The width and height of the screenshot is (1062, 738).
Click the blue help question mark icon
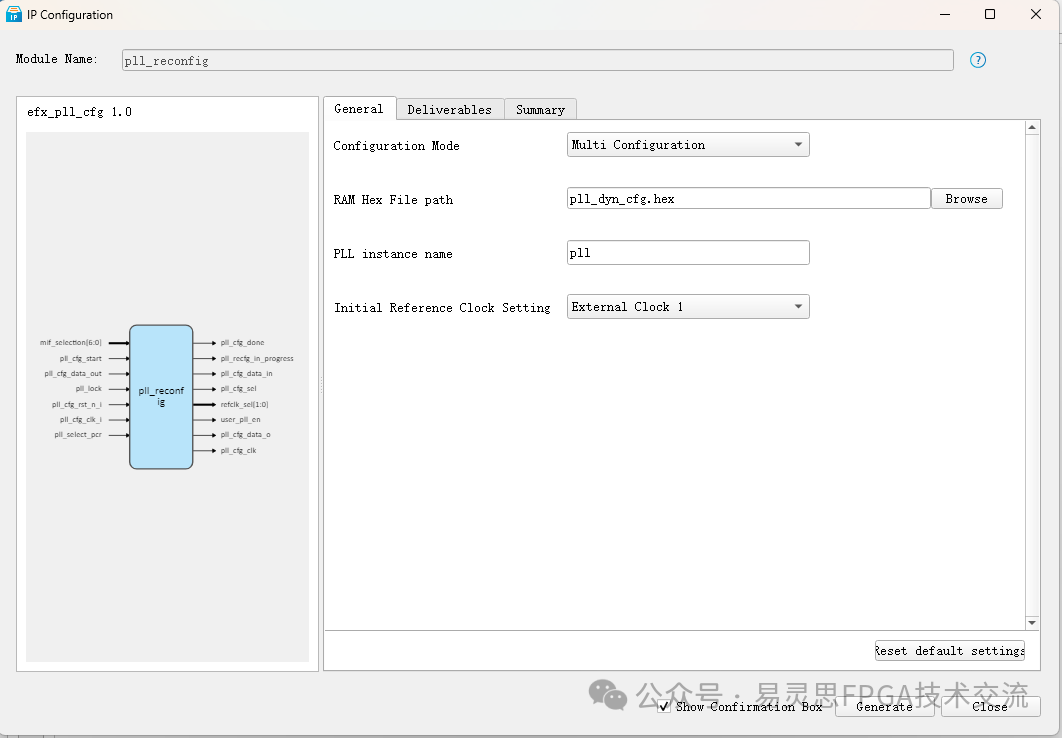[x=978, y=60]
